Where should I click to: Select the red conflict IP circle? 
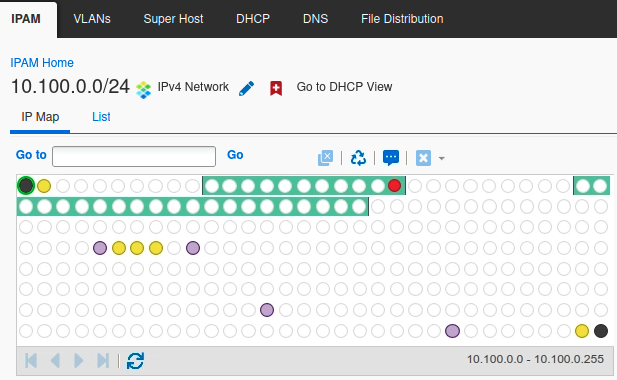click(394, 186)
